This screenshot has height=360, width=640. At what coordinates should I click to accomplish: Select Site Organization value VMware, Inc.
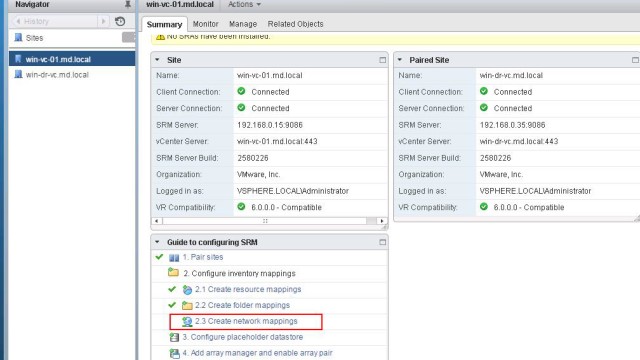click(258, 174)
